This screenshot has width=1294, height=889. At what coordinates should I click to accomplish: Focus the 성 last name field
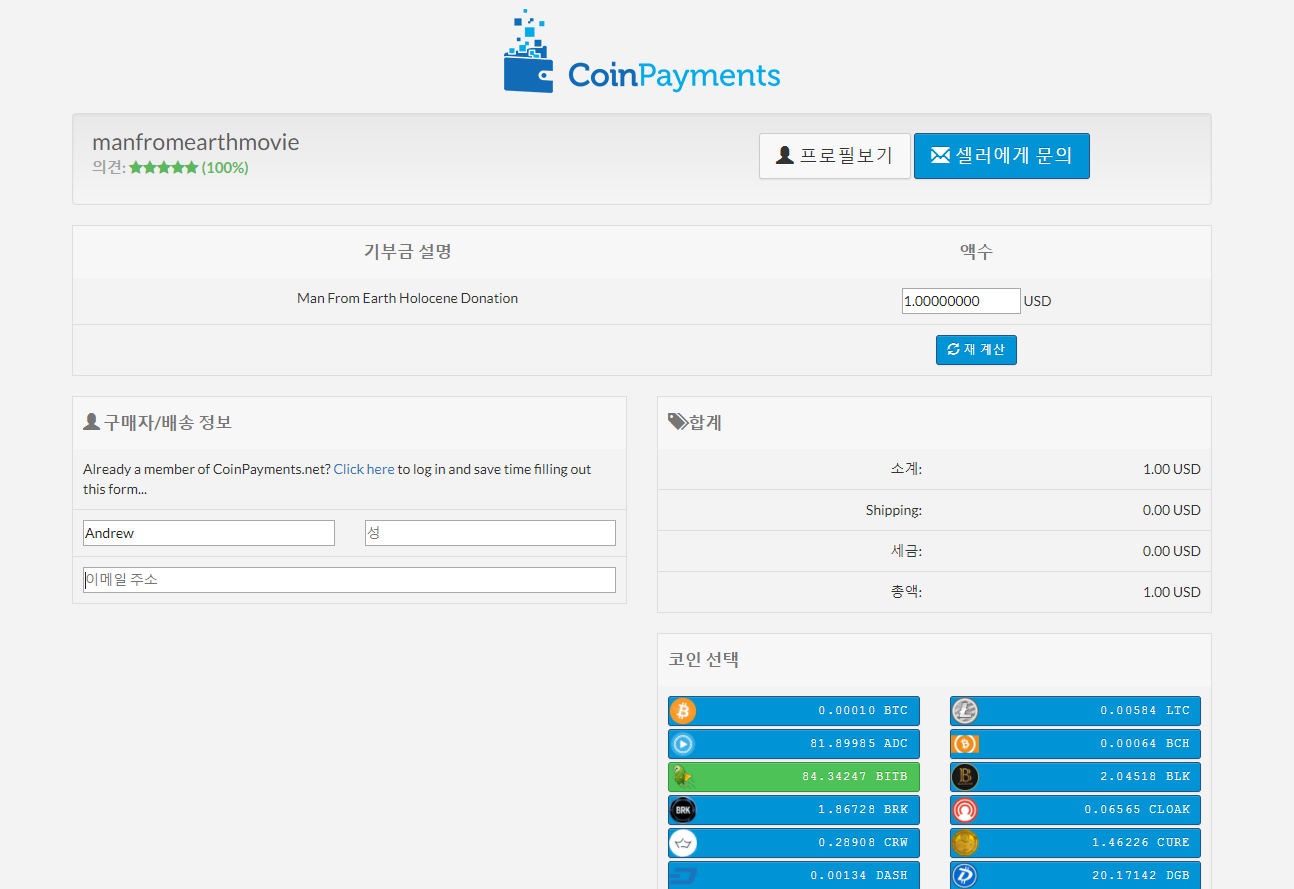pyautogui.click(x=490, y=533)
